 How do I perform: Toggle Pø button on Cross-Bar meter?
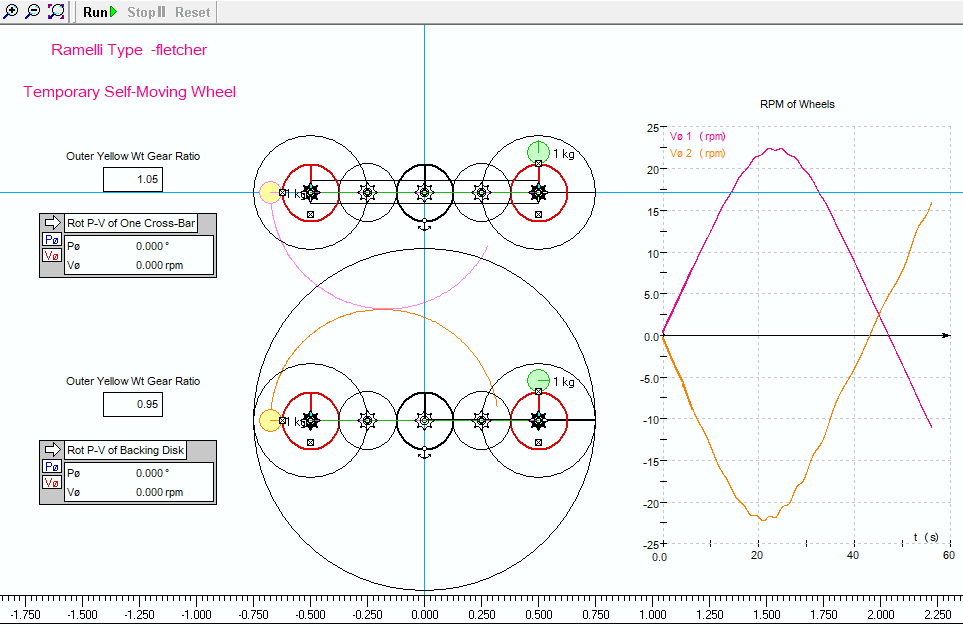52,240
